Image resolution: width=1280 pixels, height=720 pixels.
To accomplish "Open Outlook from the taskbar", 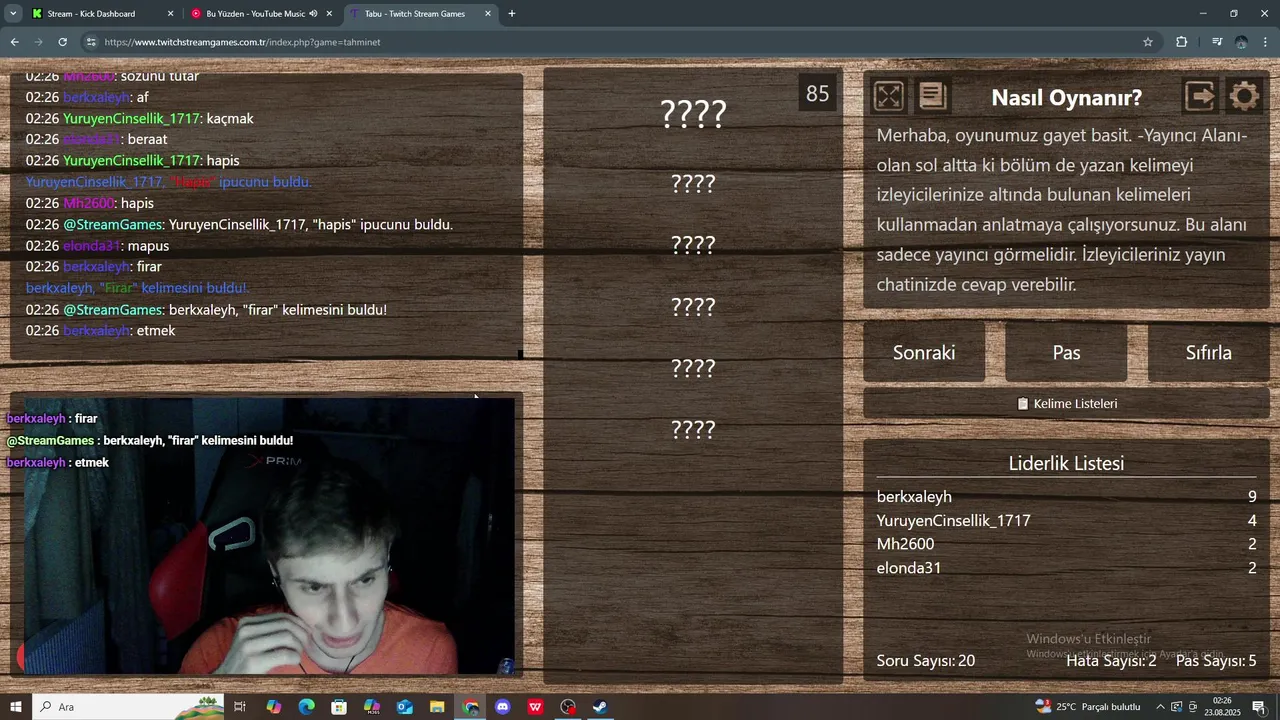I will tap(404, 707).
